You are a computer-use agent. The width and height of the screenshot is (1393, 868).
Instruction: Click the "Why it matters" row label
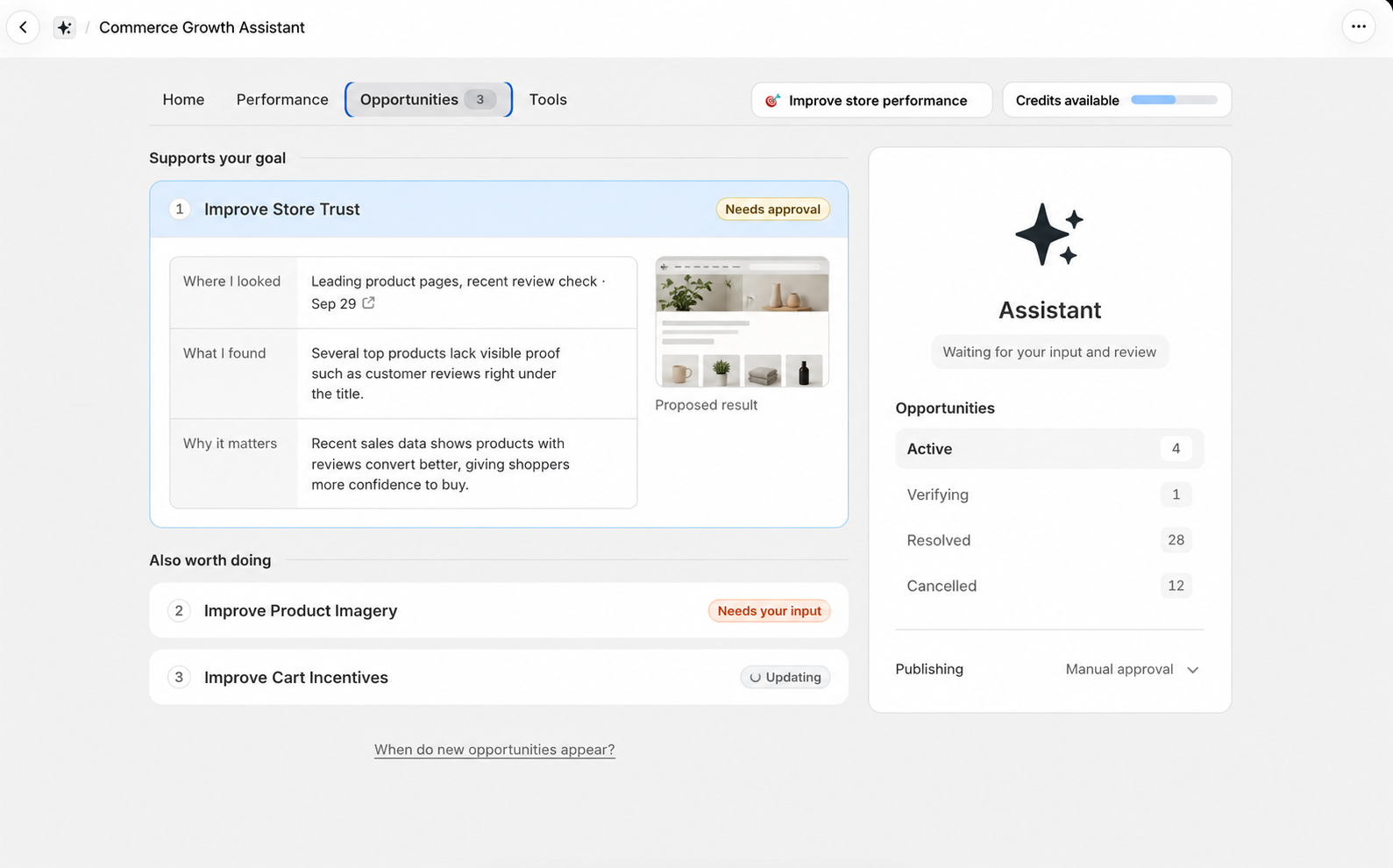coord(230,444)
